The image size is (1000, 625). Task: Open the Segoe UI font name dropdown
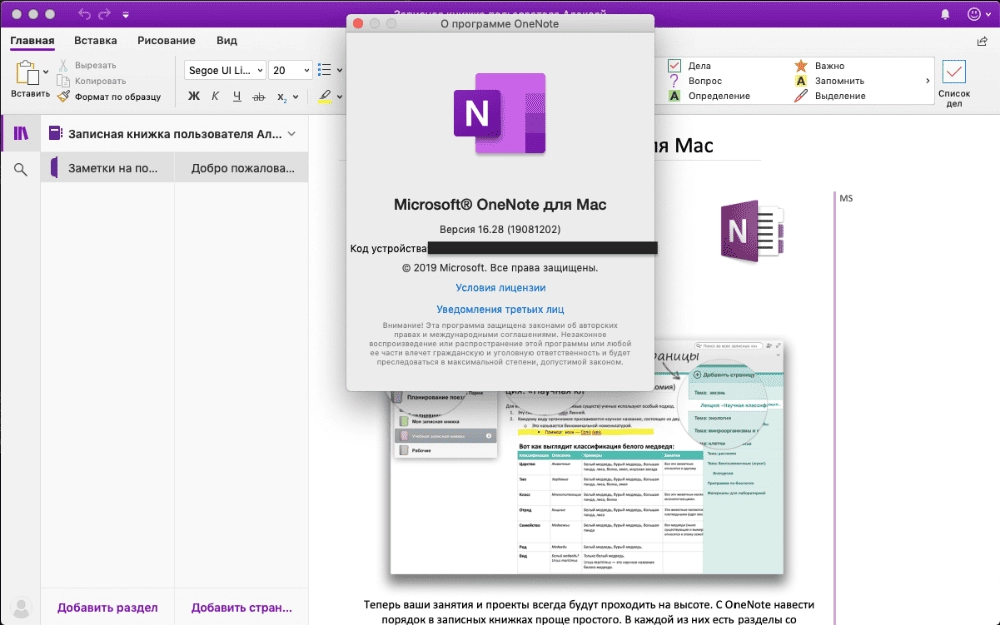pos(224,70)
